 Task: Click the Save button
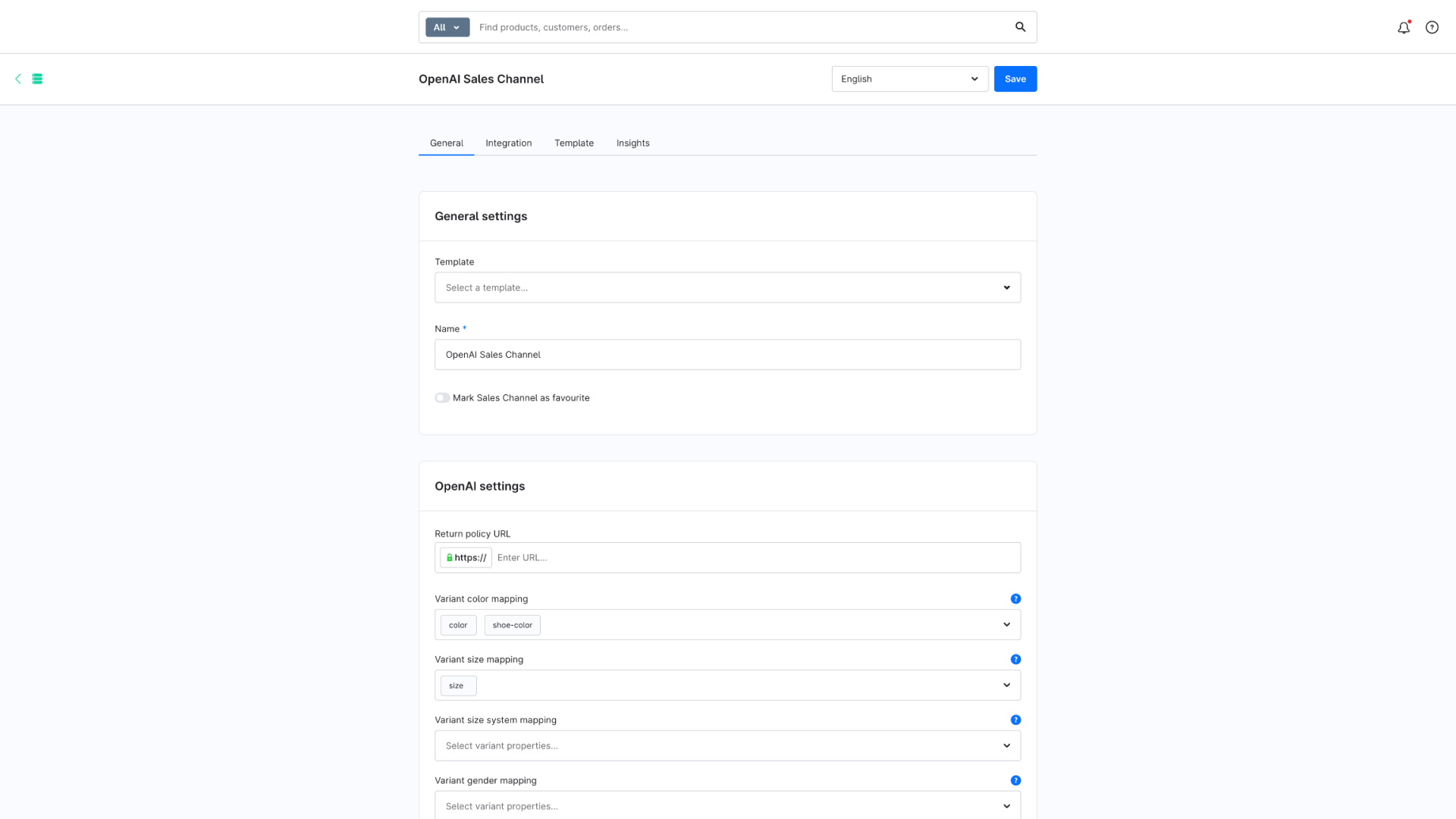1015,79
